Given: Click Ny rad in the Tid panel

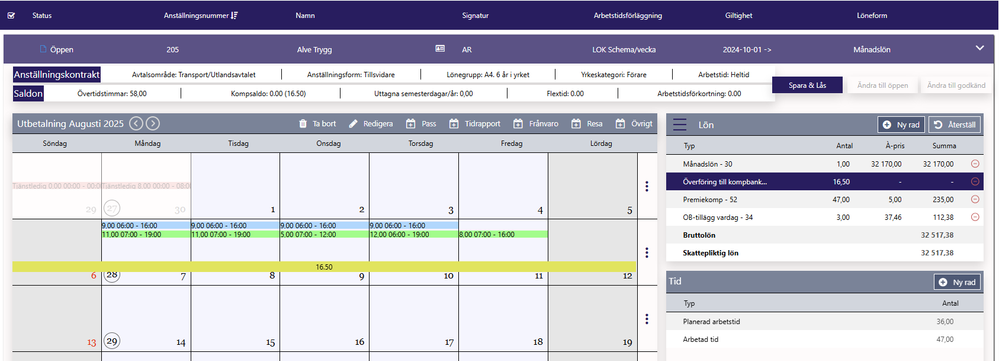Looking at the screenshot, I should pos(957,281).
